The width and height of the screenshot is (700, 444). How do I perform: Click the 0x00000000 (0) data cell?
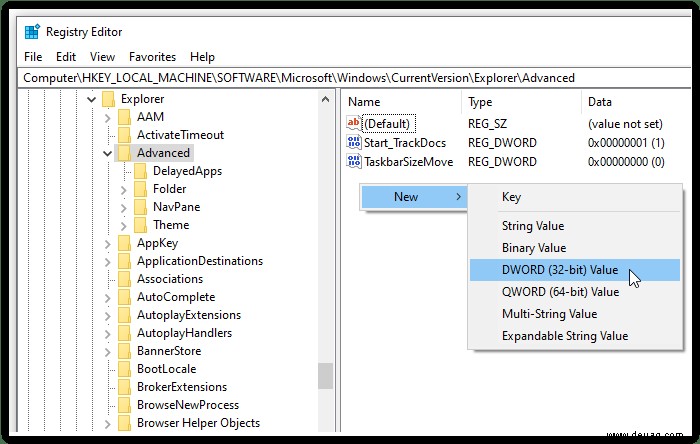click(626, 162)
